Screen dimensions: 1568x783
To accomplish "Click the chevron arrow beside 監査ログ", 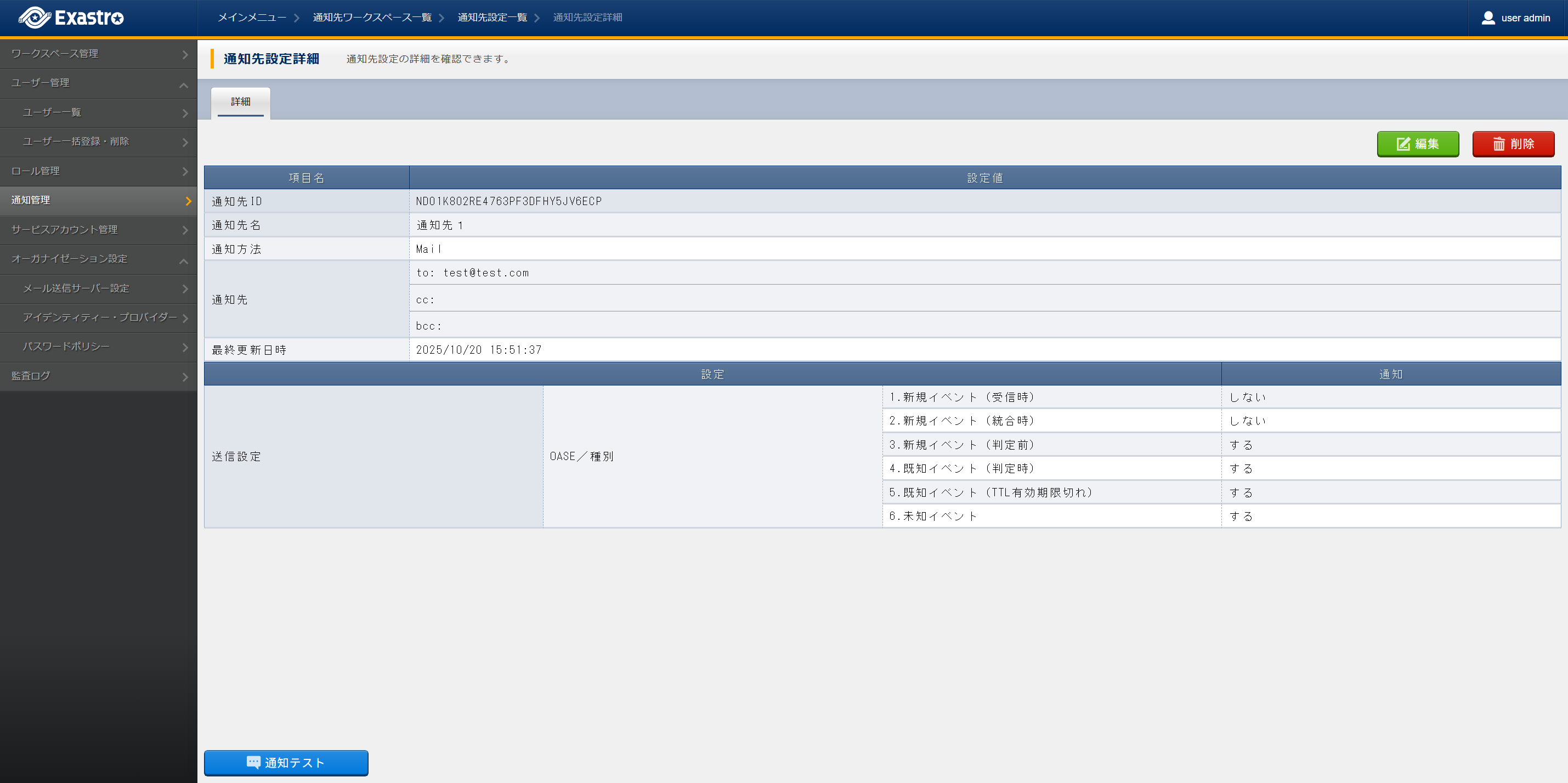I will tap(185, 377).
